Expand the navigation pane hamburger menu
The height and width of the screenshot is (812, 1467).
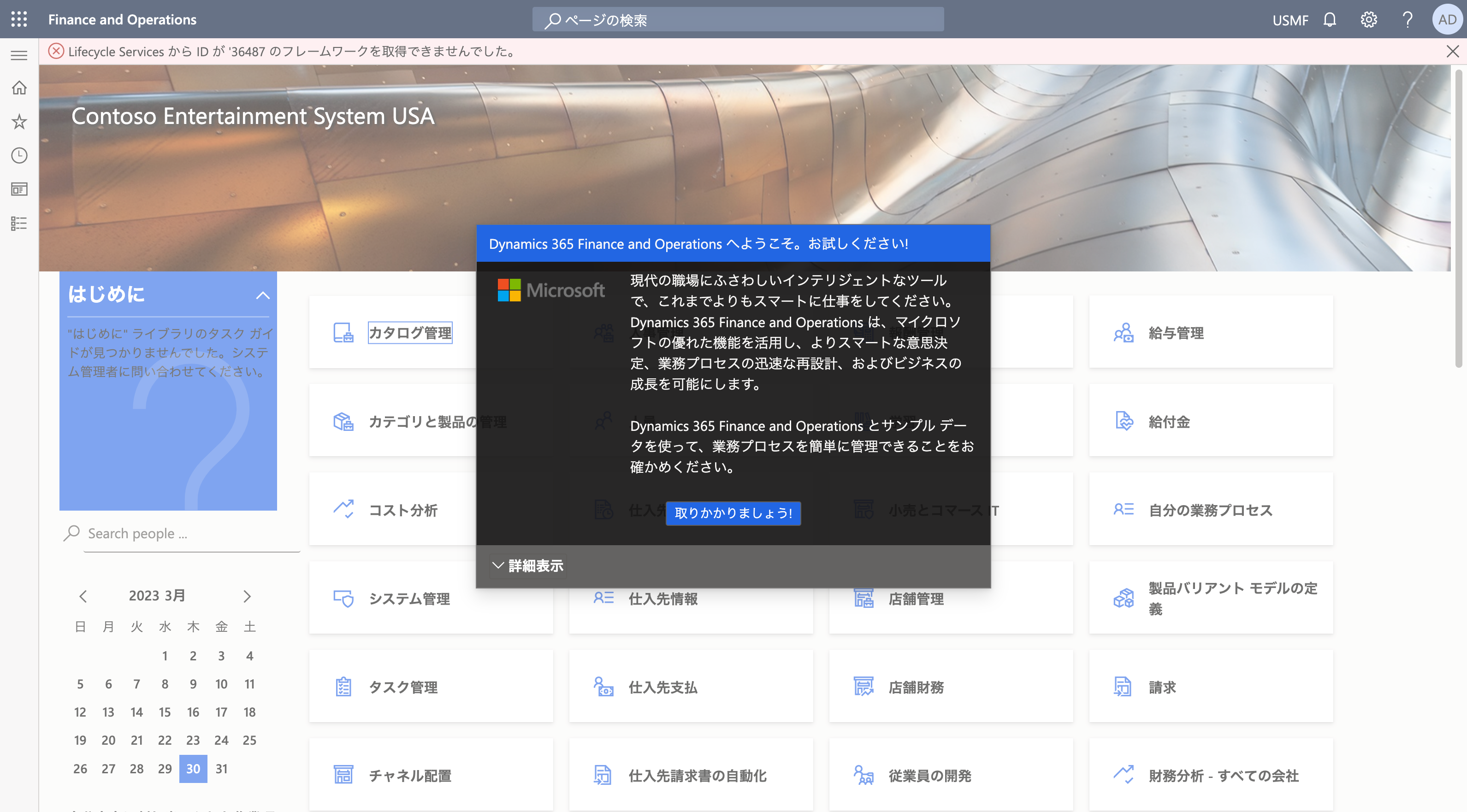(x=19, y=55)
